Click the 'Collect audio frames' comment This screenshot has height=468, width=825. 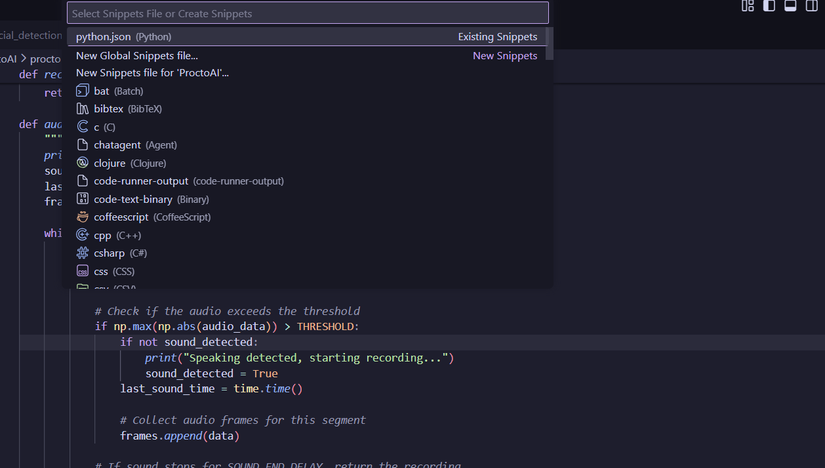click(x=243, y=420)
